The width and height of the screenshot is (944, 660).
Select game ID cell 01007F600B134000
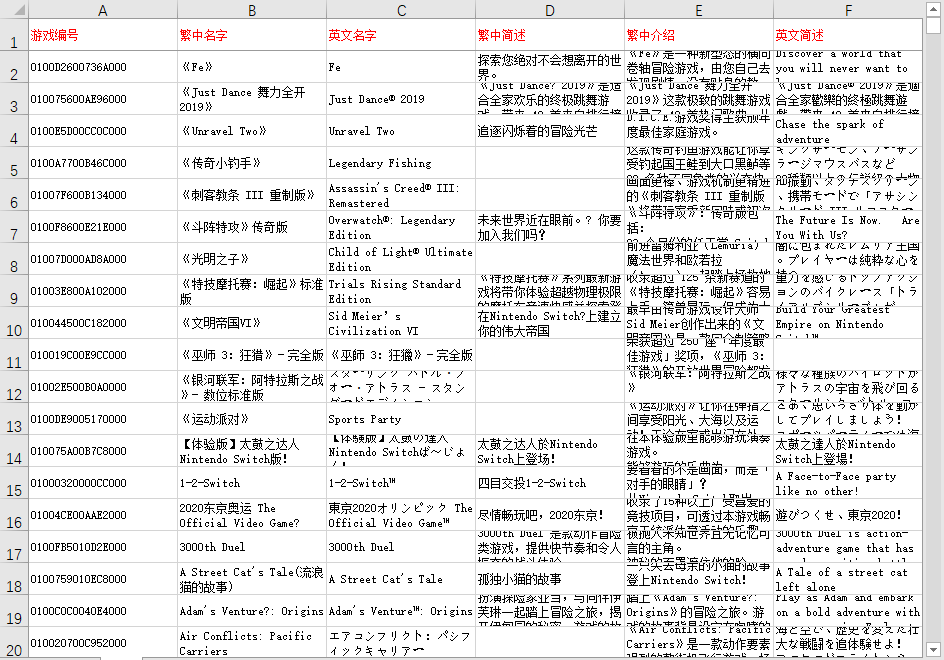103,195
